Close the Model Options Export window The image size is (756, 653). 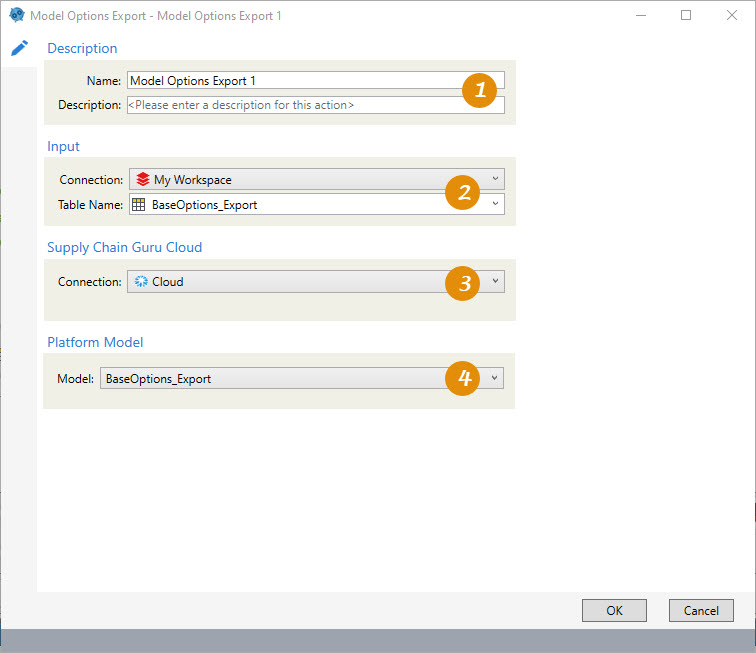pos(731,15)
